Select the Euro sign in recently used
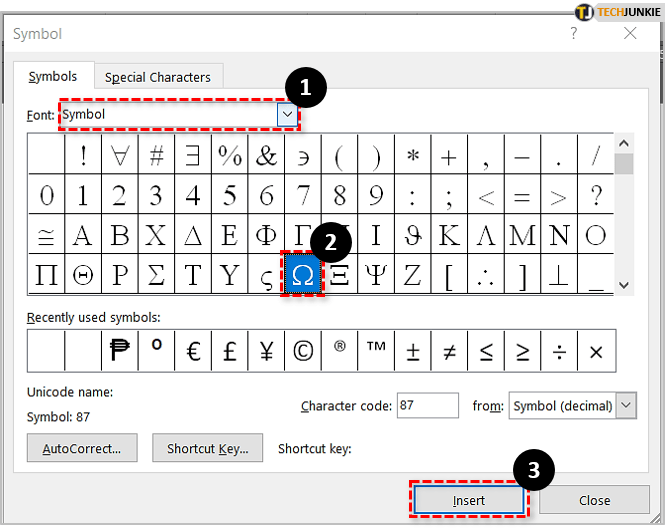This screenshot has height=530, width=669. tap(193, 351)
